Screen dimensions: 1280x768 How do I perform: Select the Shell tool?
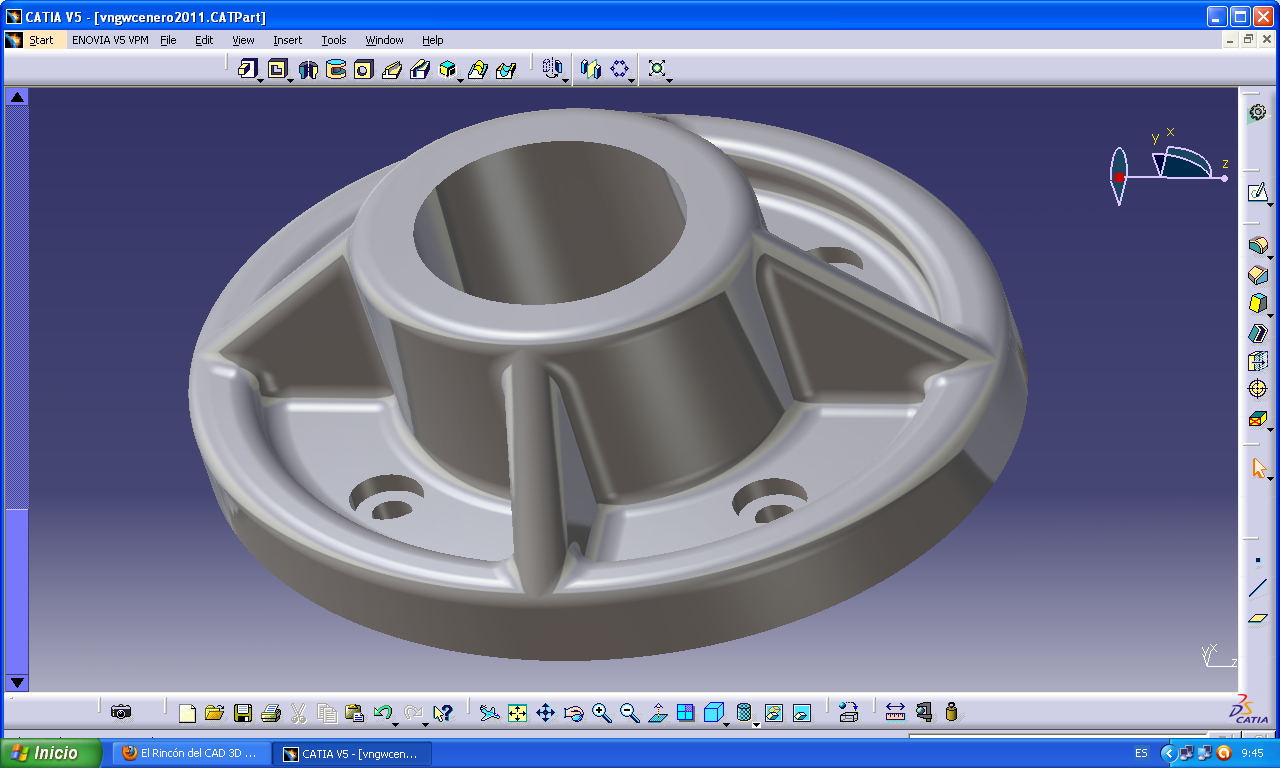coord(1258,333)
